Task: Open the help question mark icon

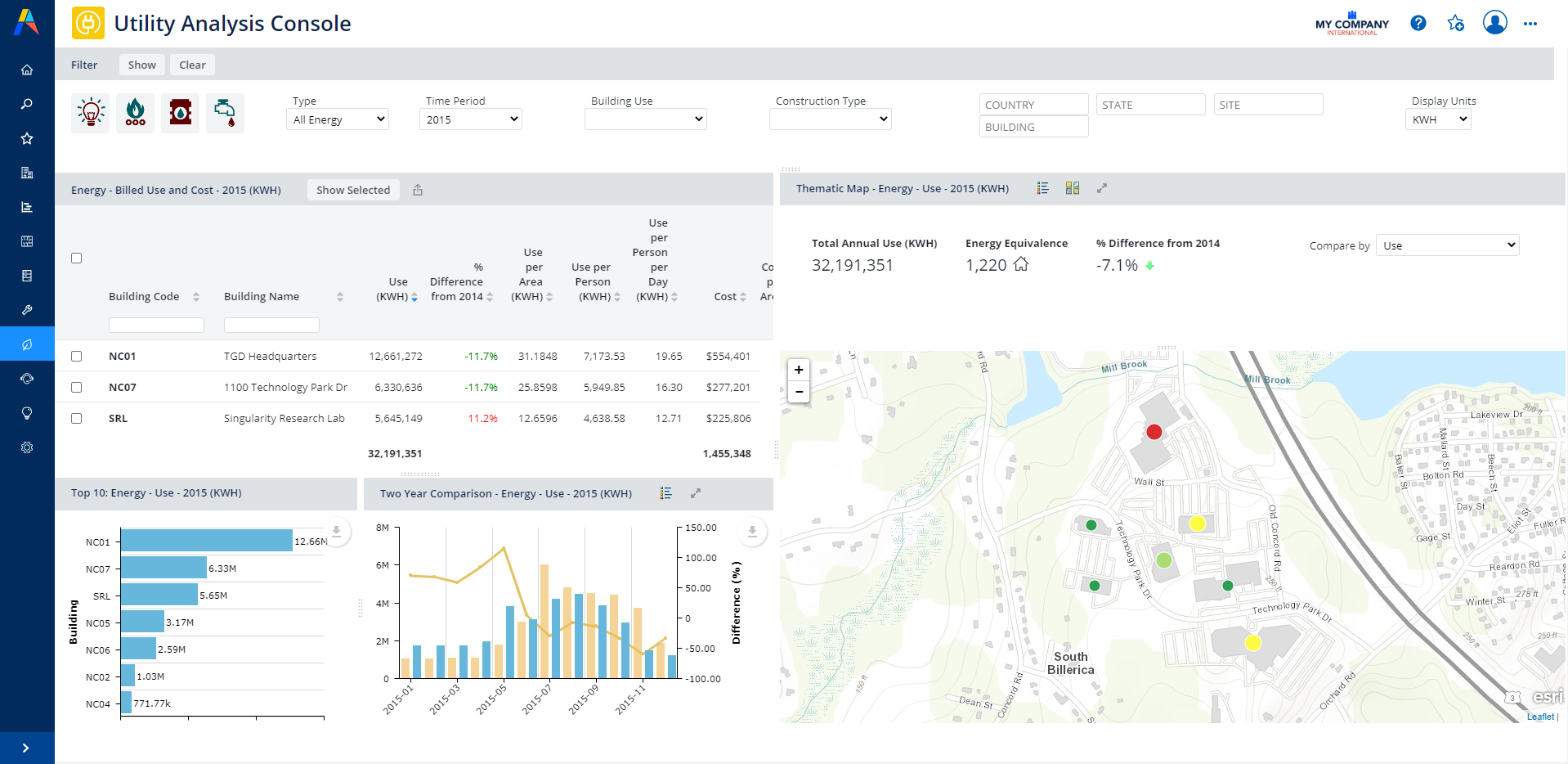Action: (1418, 24)
